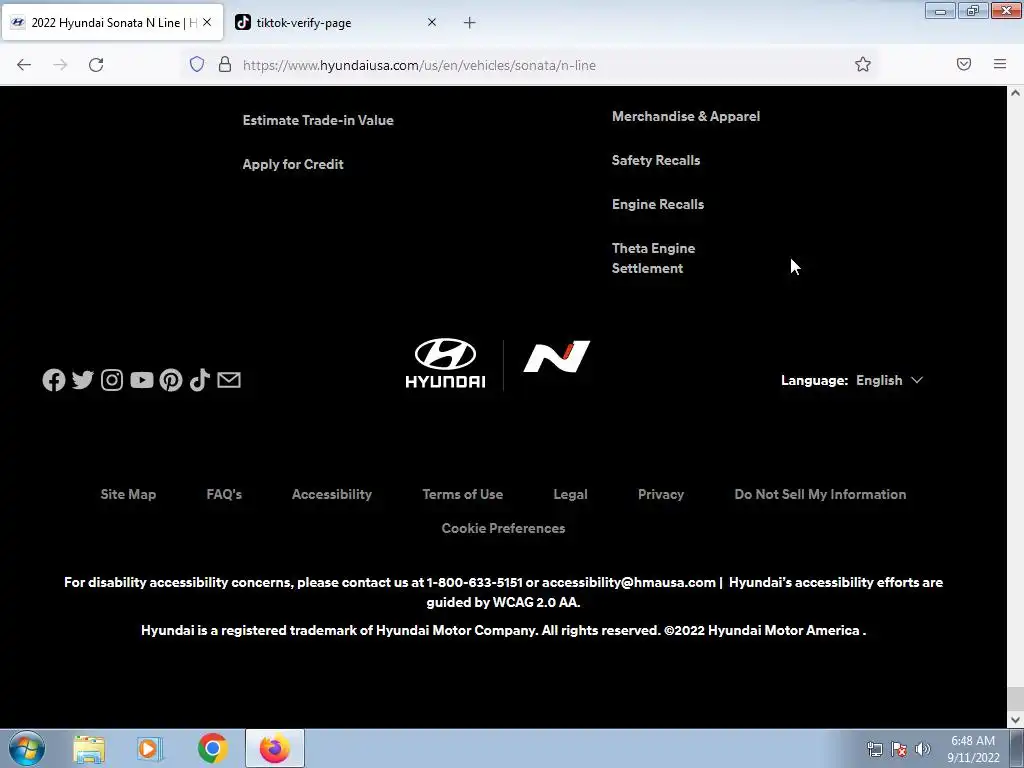The height and width of the screenshot is (768, 1024).
Task: Open Hyundai's TikTok footer icon
Action: [x=200, y=379]
